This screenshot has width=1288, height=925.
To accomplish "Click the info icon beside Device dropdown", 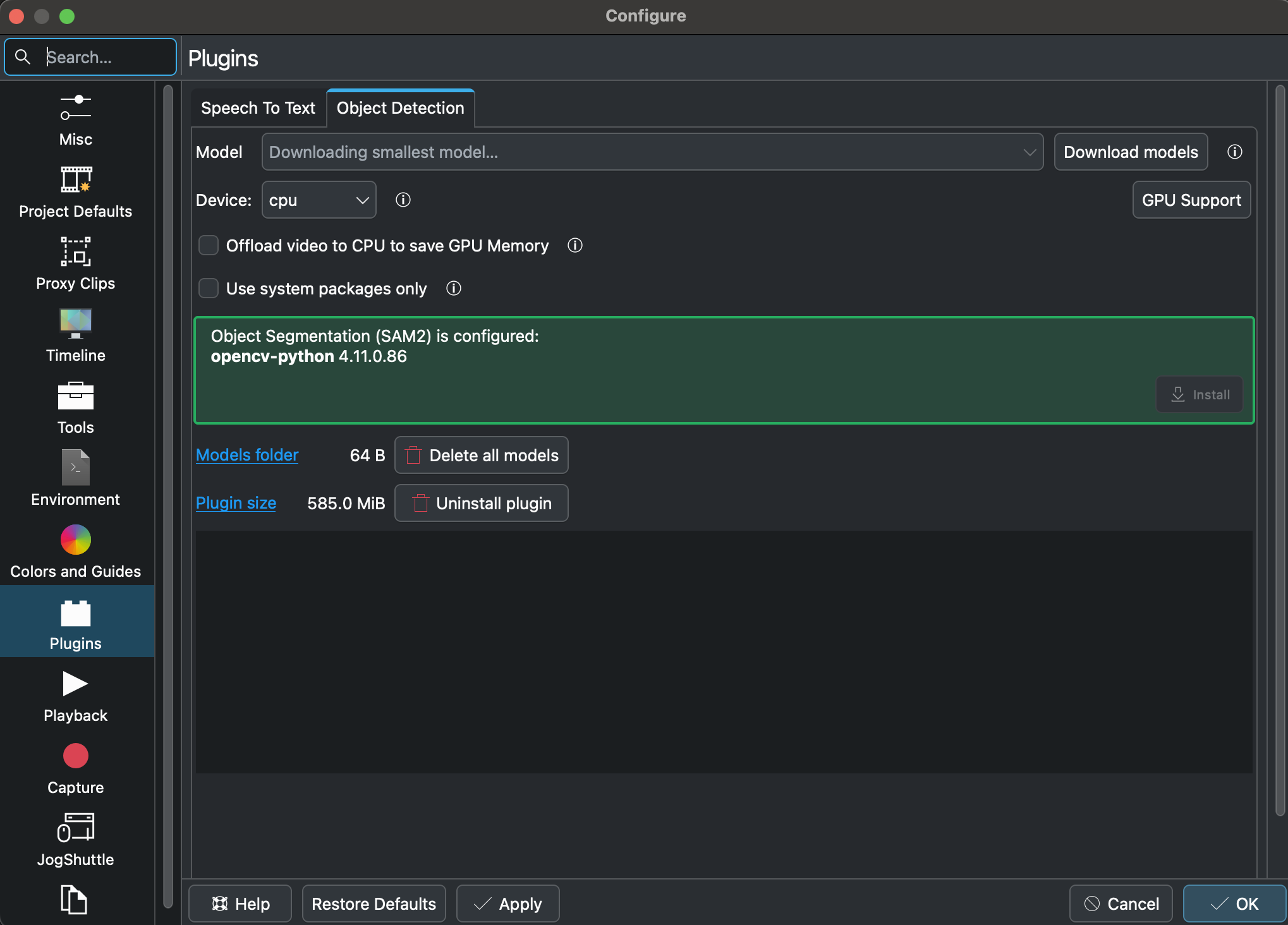I will point(403,200).
